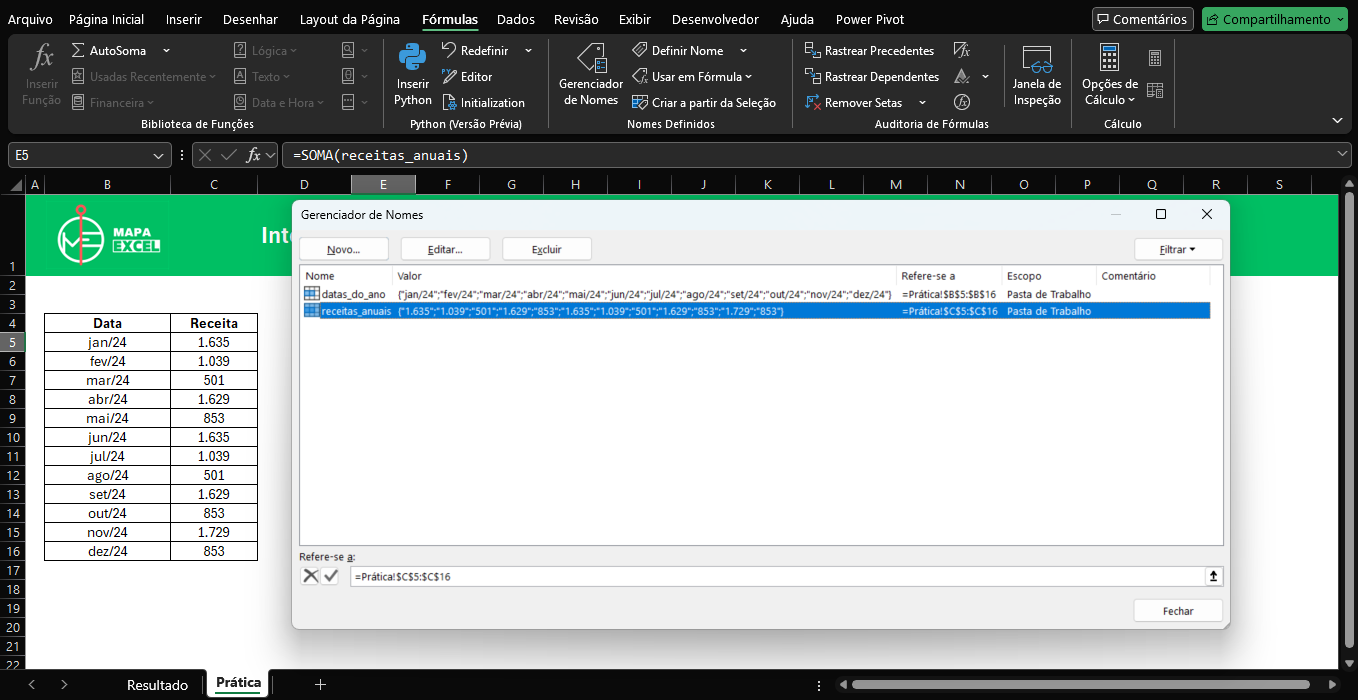Image resolution: width=1358 pixels, height=700 pixels.
Task: Open the Data e Hora functions
Action: click(278, 102)
